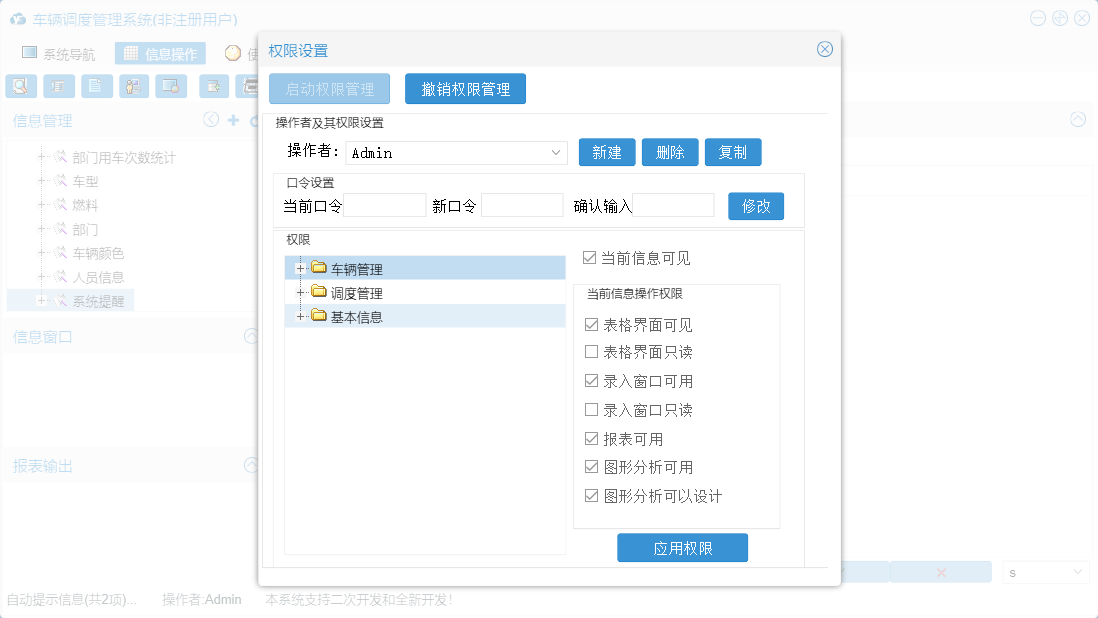Uncheck the 报表可用 checkbox
Screen dimensions: 1098x618
591,439
